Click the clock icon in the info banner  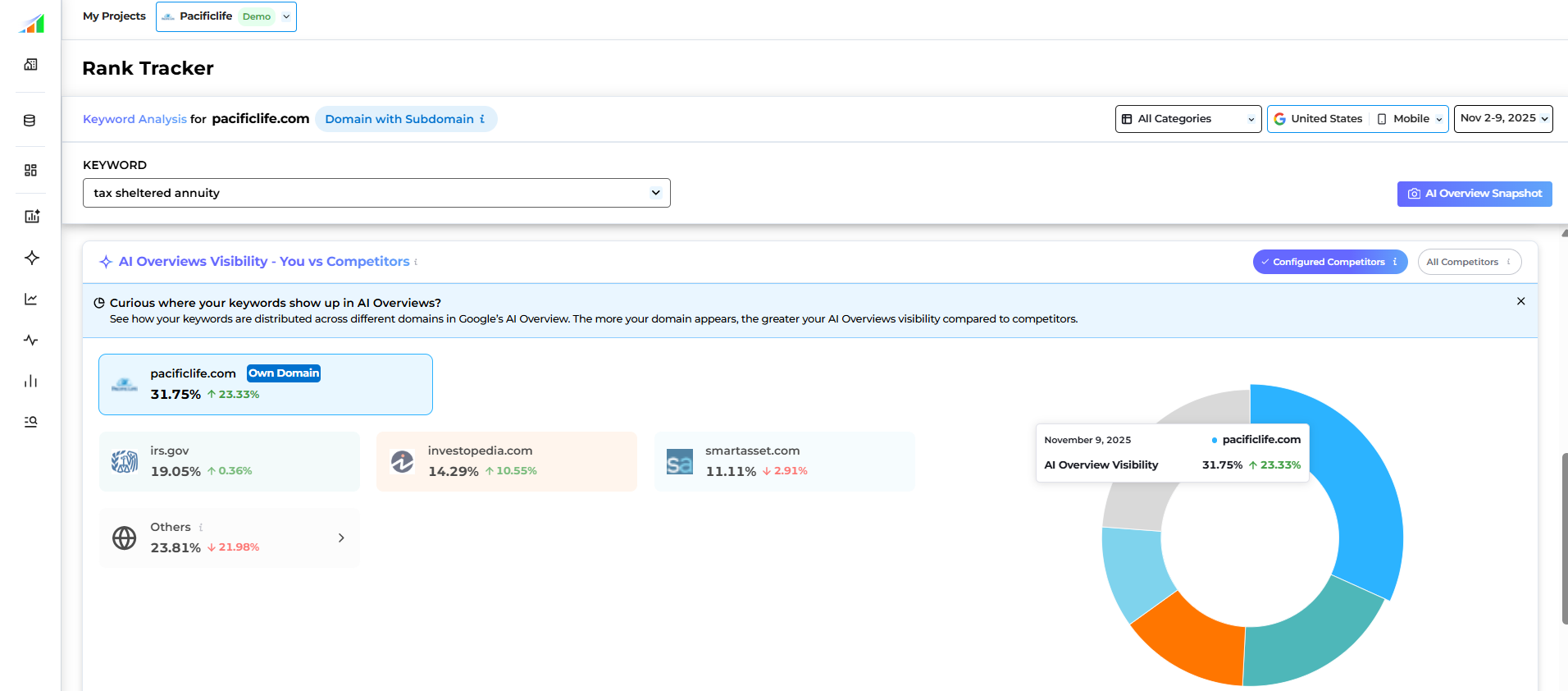pyautogui.click(x=99, y=303)
